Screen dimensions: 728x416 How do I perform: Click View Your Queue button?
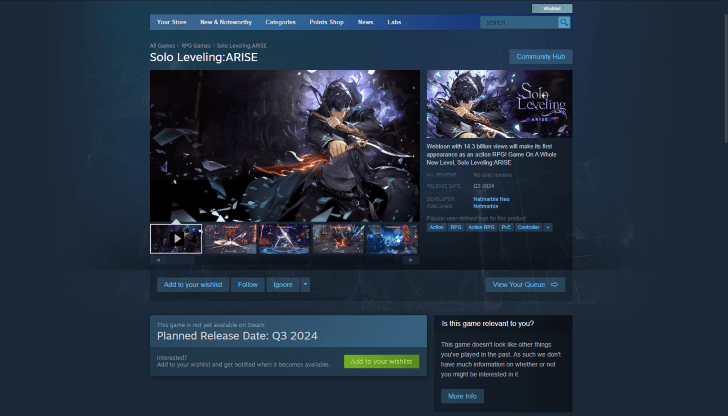tap(526, 285)
